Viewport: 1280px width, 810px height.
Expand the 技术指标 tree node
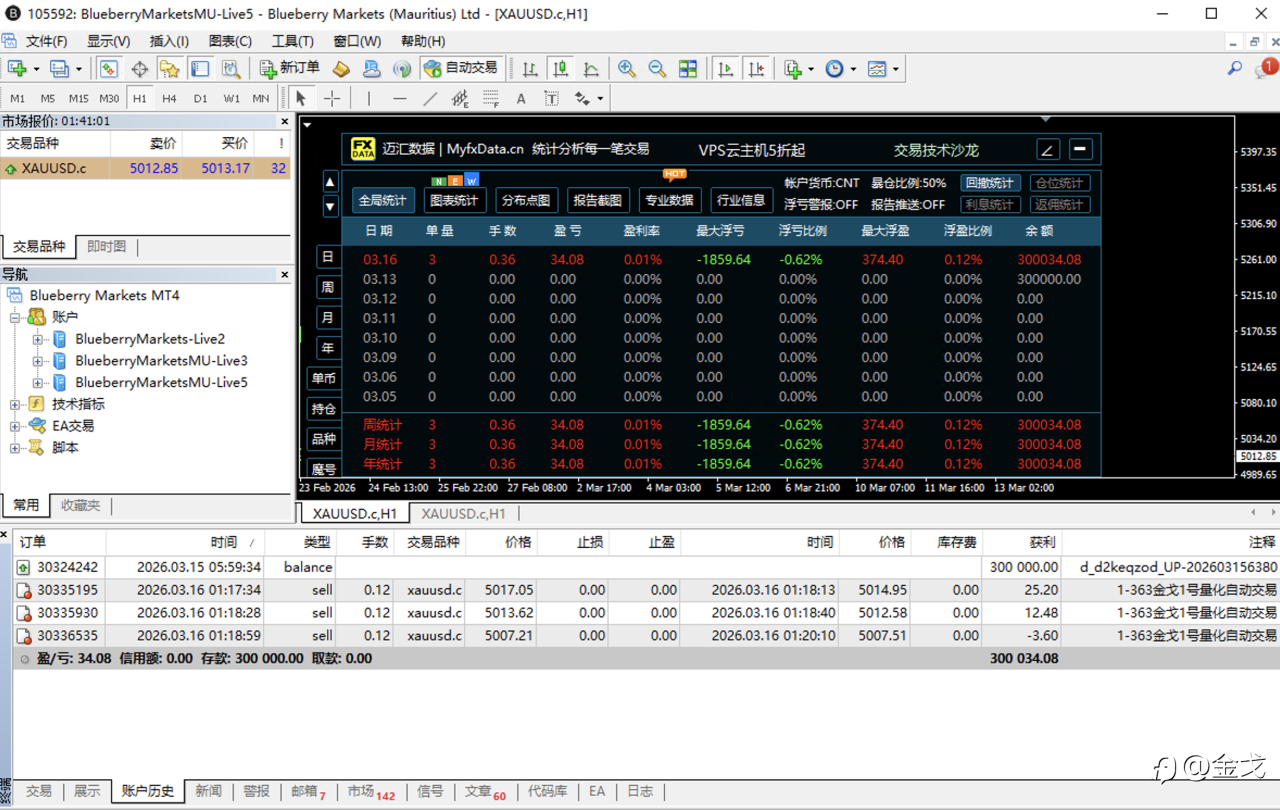pyautogui.click(x=15, y=404)
